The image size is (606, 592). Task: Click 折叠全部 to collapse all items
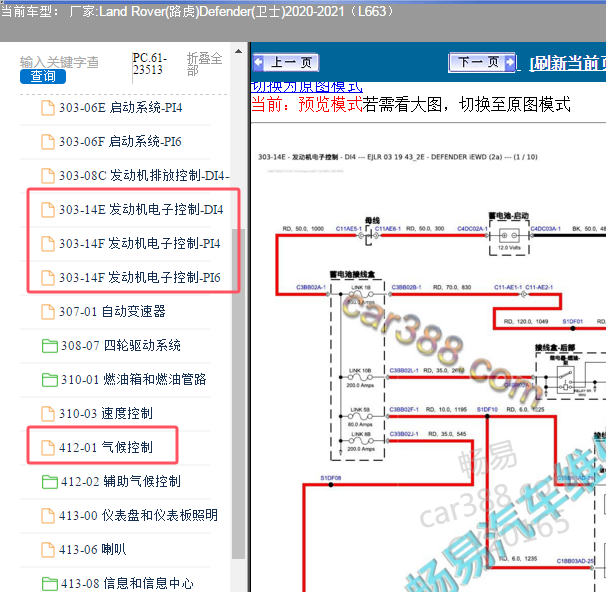point(204,65)
